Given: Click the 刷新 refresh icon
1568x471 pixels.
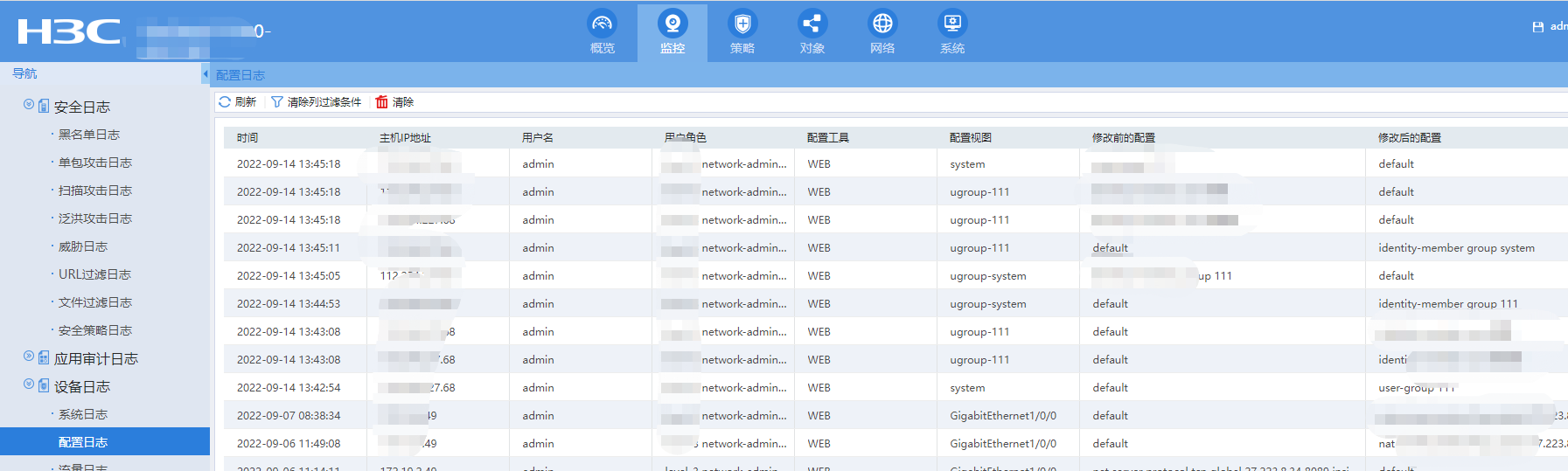Looking at the screenshot, I should pos(225,102).
